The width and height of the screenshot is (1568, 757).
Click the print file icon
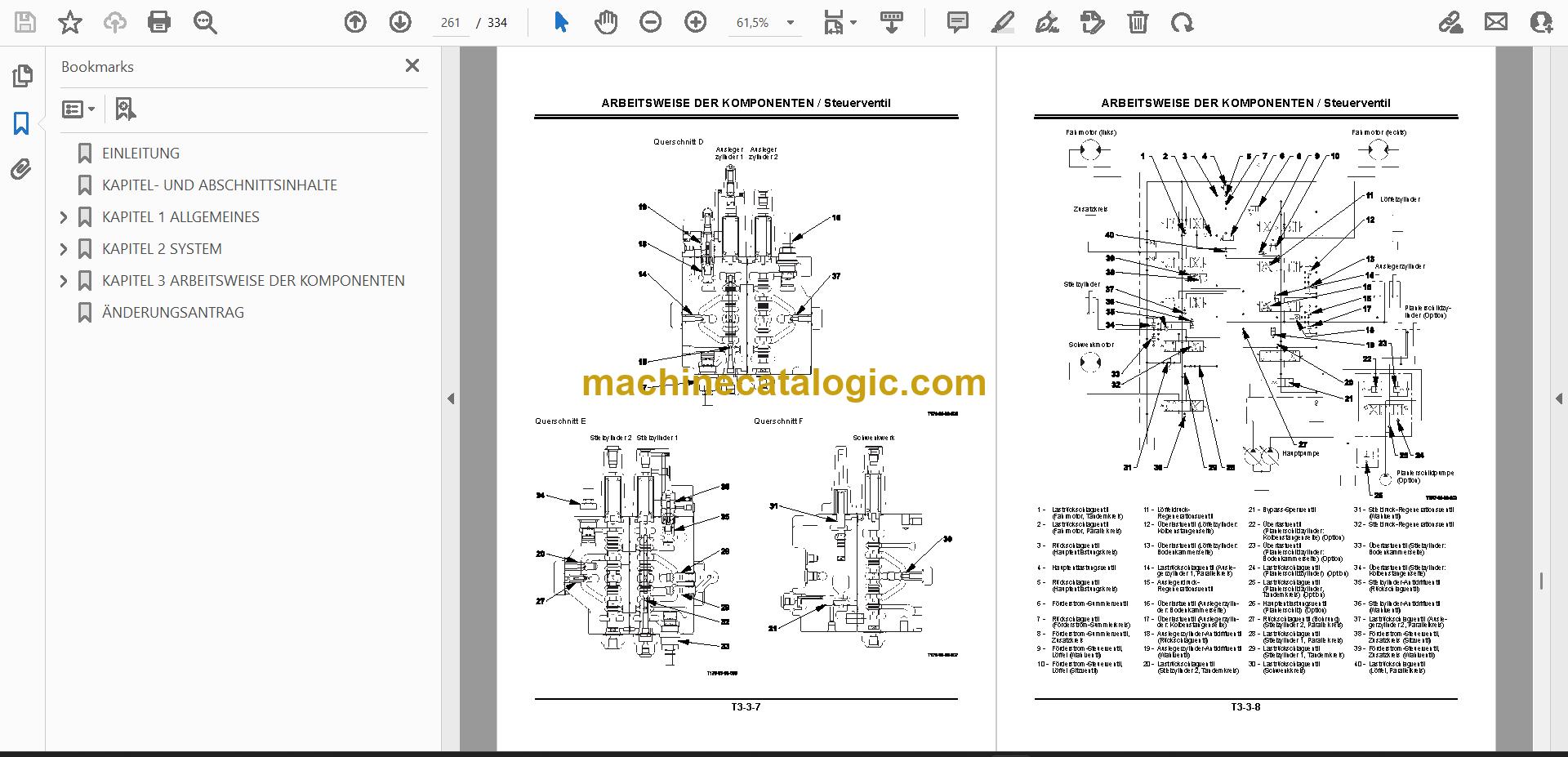pyautogui.click(x=159, y=22)
